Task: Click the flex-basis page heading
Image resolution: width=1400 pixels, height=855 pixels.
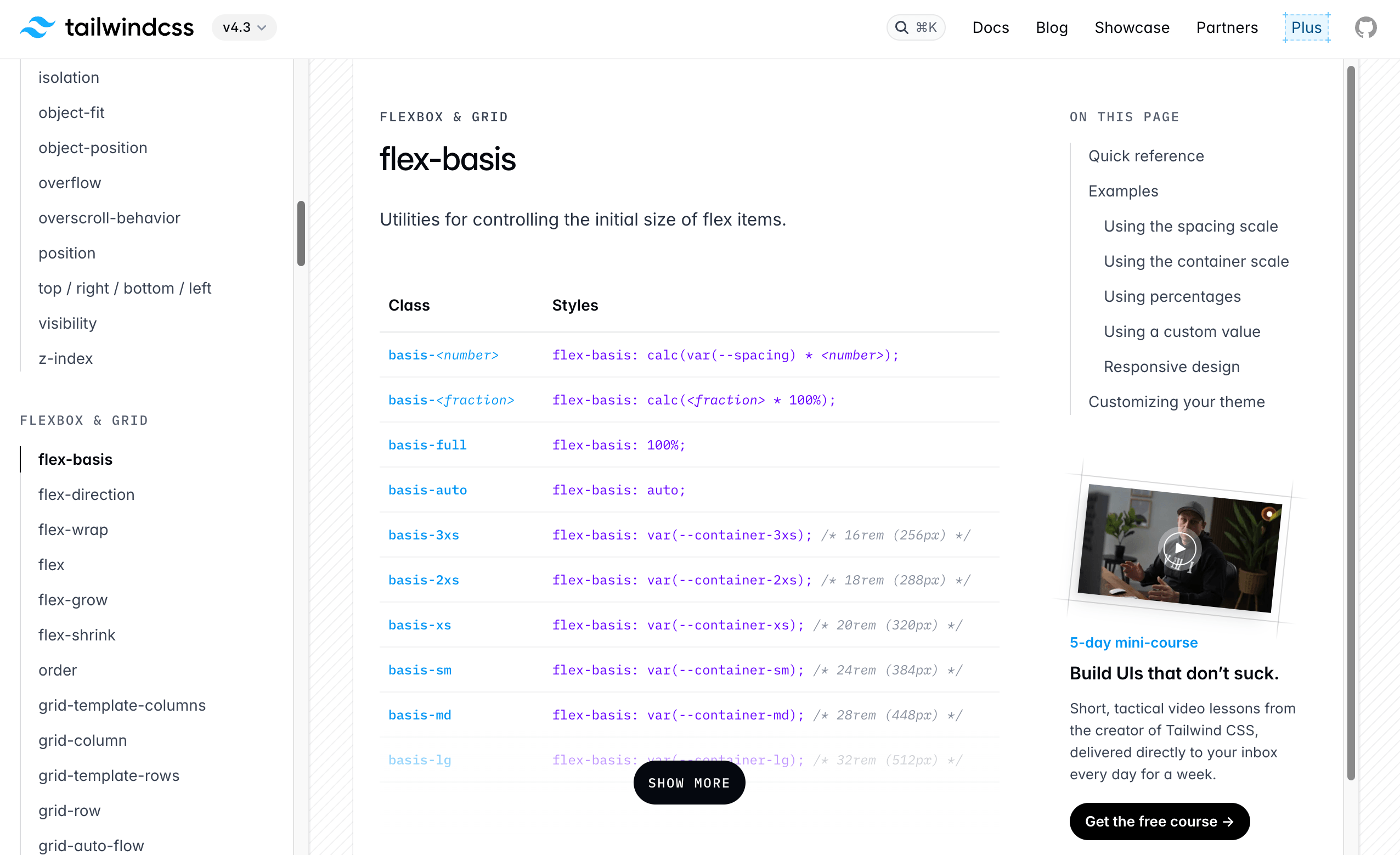Action: tap(448, 159)
